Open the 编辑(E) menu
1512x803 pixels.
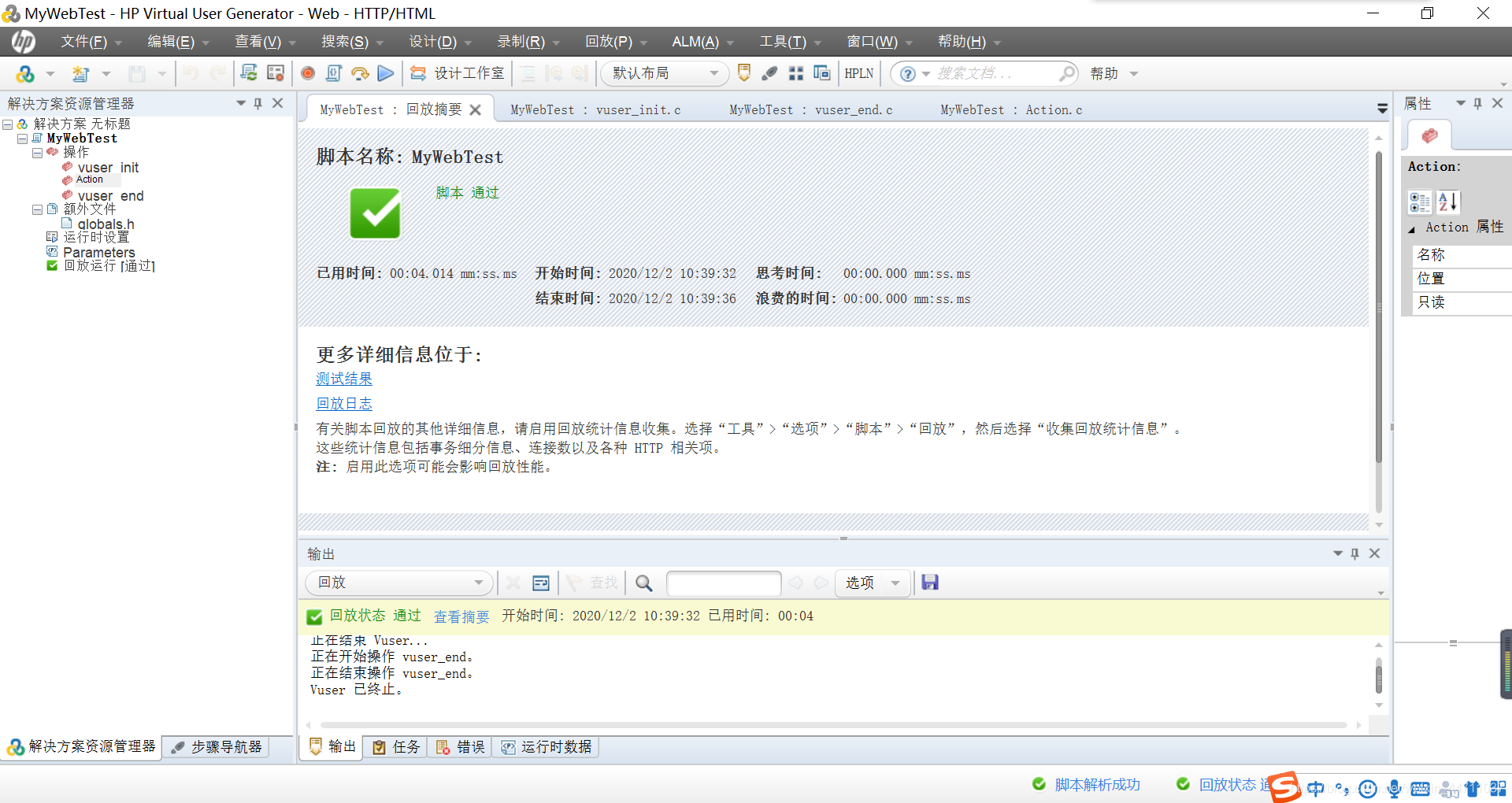click(x=178, y=42)
